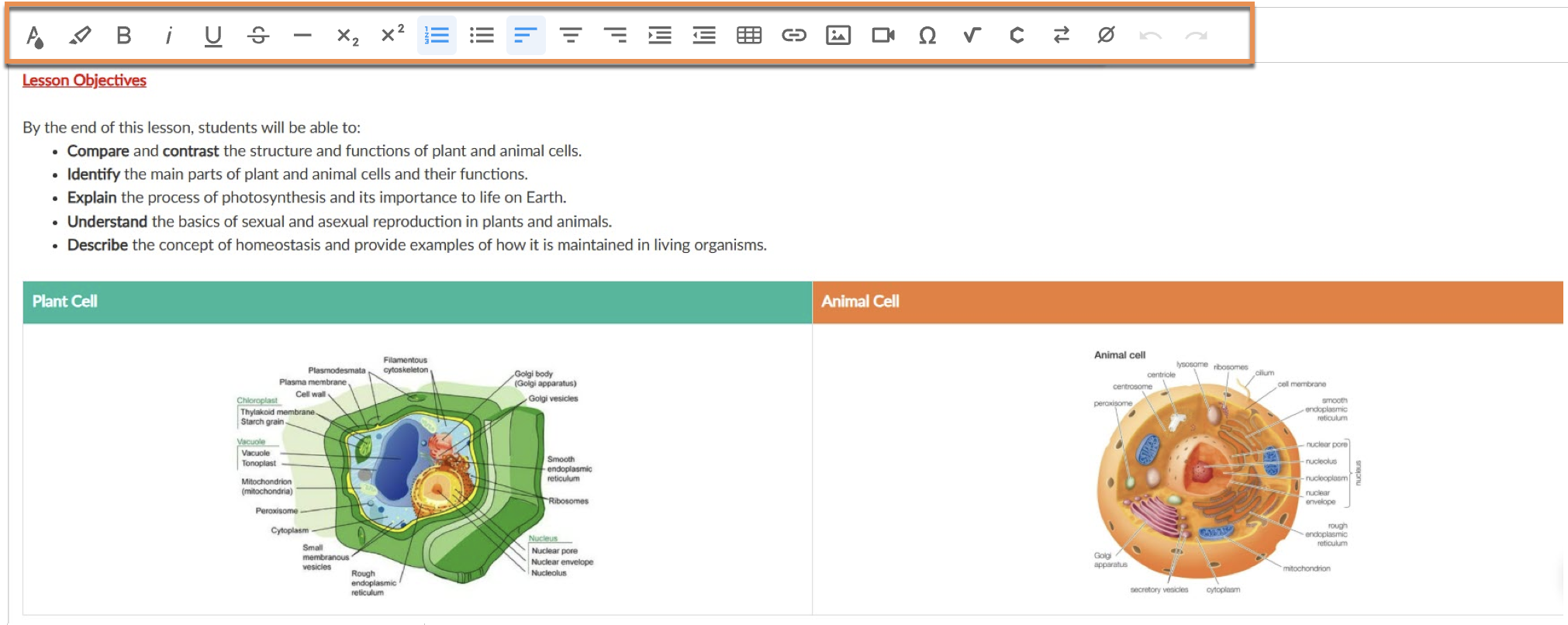Image resolution: width=1568 pixels, height=625 pixels.
Task: Apply subscript formatting
Action: point(347,36)
